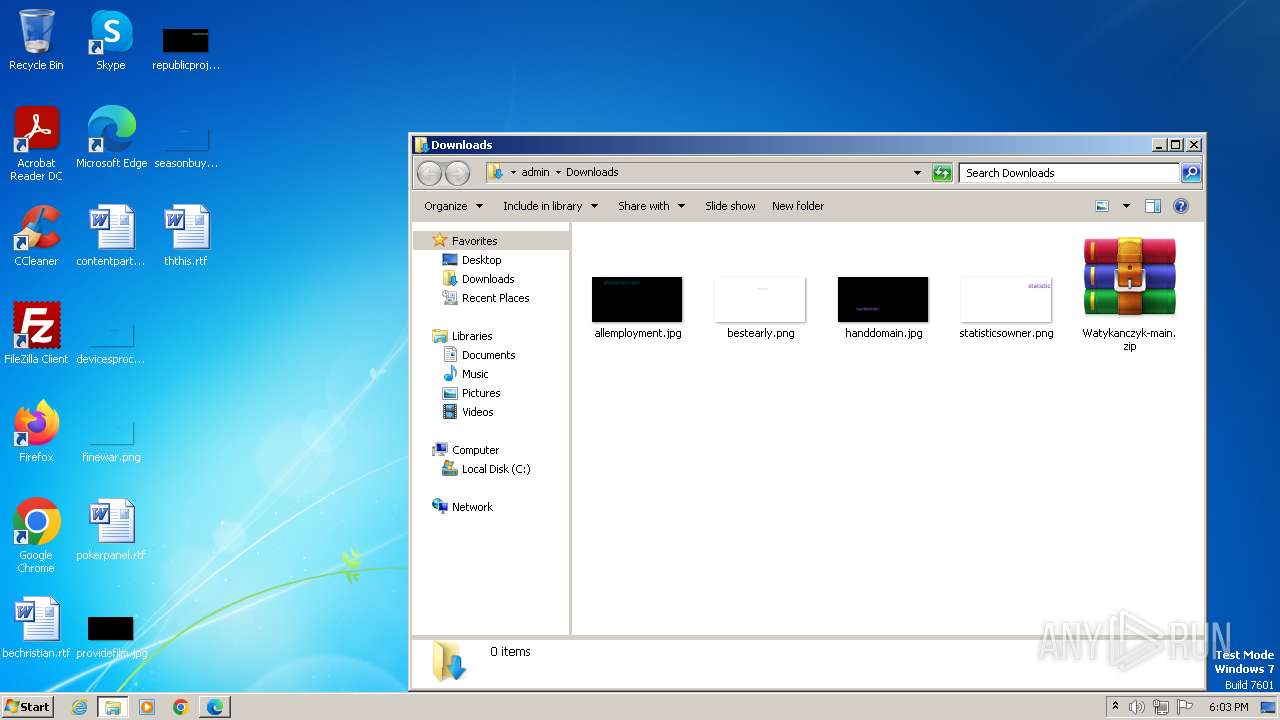Image resolution: width=1280 pixels, height=720 pixels.
Task: Open Acrobat Reader DC shortcut
Action: (x=36, y=144)
